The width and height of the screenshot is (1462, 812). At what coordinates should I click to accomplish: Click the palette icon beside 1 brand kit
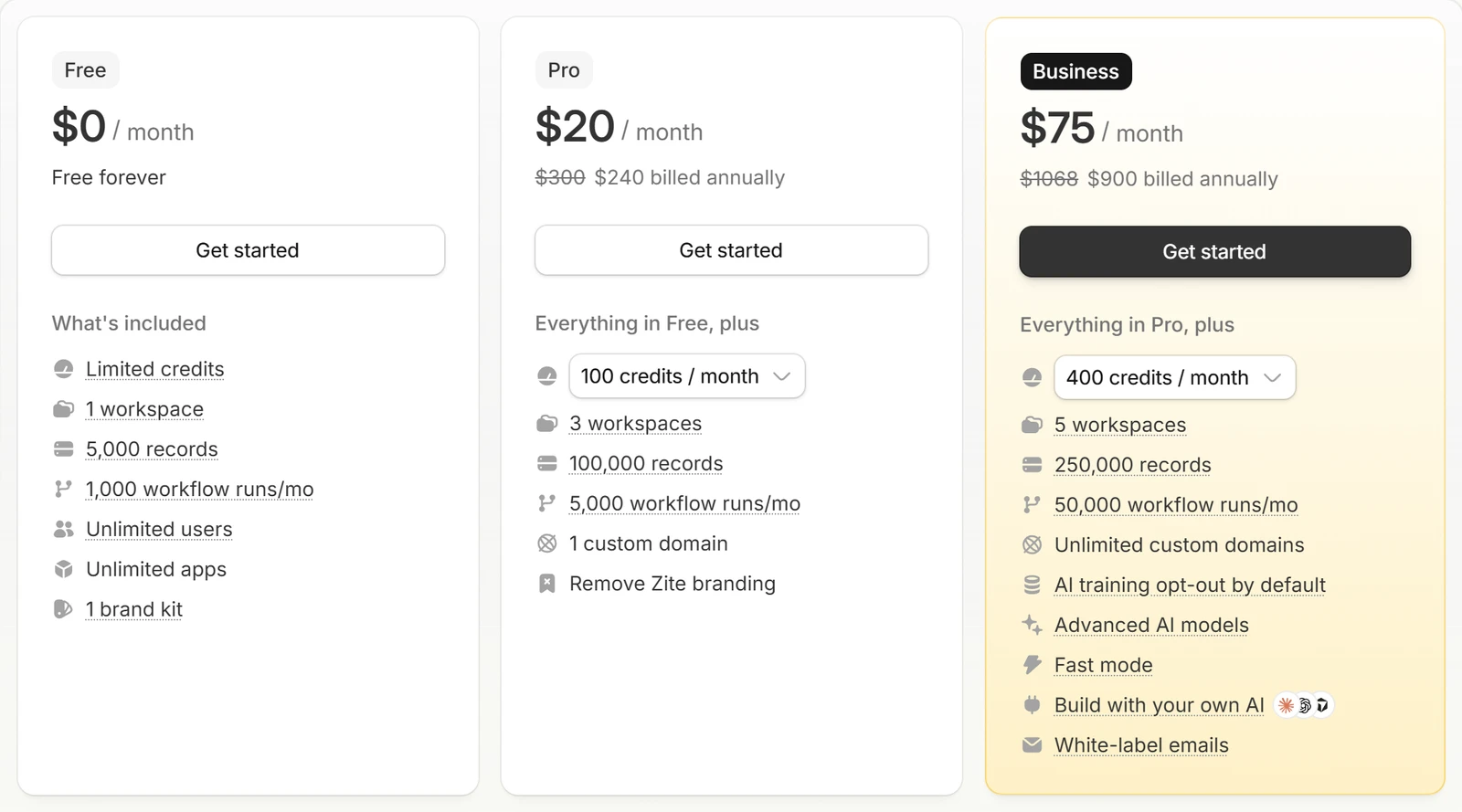[x=63, y=609]
